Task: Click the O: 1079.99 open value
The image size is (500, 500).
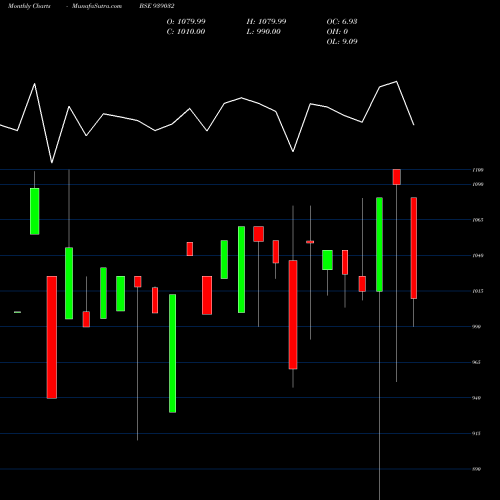Action: (186, 22)
